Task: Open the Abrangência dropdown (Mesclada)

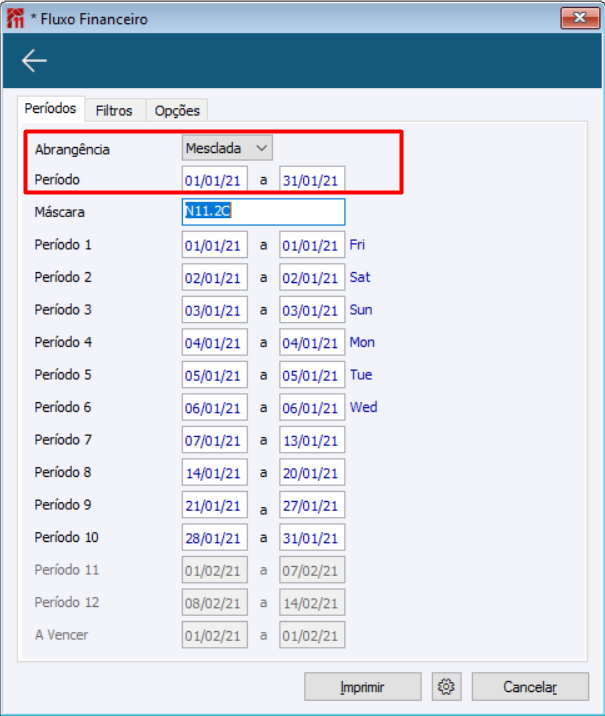Action: [x=227, y=148]
